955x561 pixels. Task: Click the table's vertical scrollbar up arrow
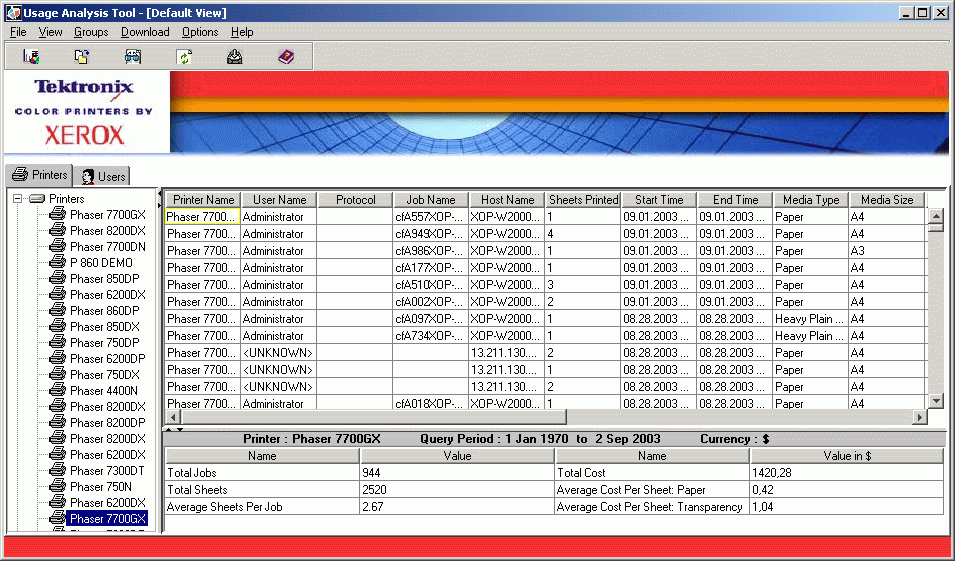936,216
